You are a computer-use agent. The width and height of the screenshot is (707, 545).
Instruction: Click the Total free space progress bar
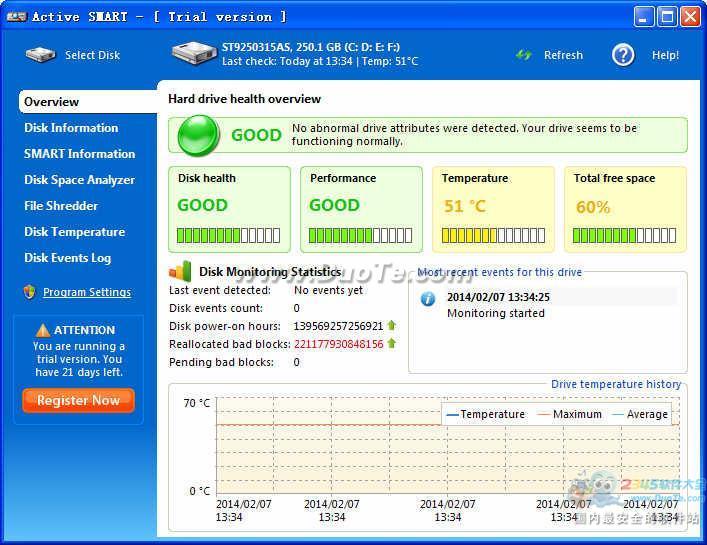(x=624, y=235)
